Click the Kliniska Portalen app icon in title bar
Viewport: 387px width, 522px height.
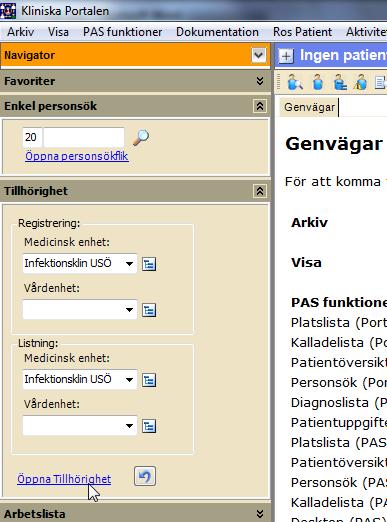pyautogui.click(x=8, y=11)
